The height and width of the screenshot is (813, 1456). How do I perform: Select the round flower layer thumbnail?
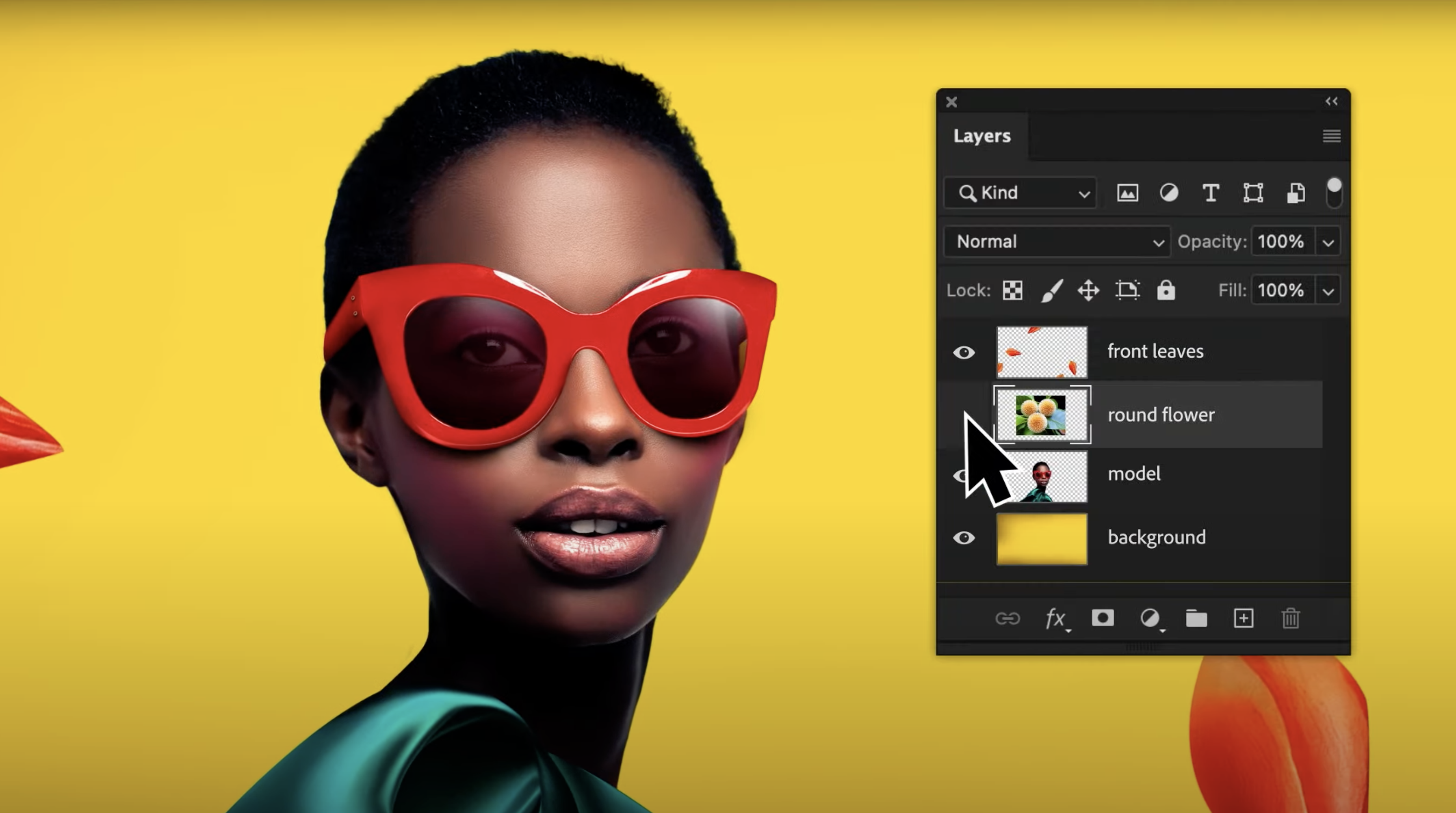coord(1041,415)
